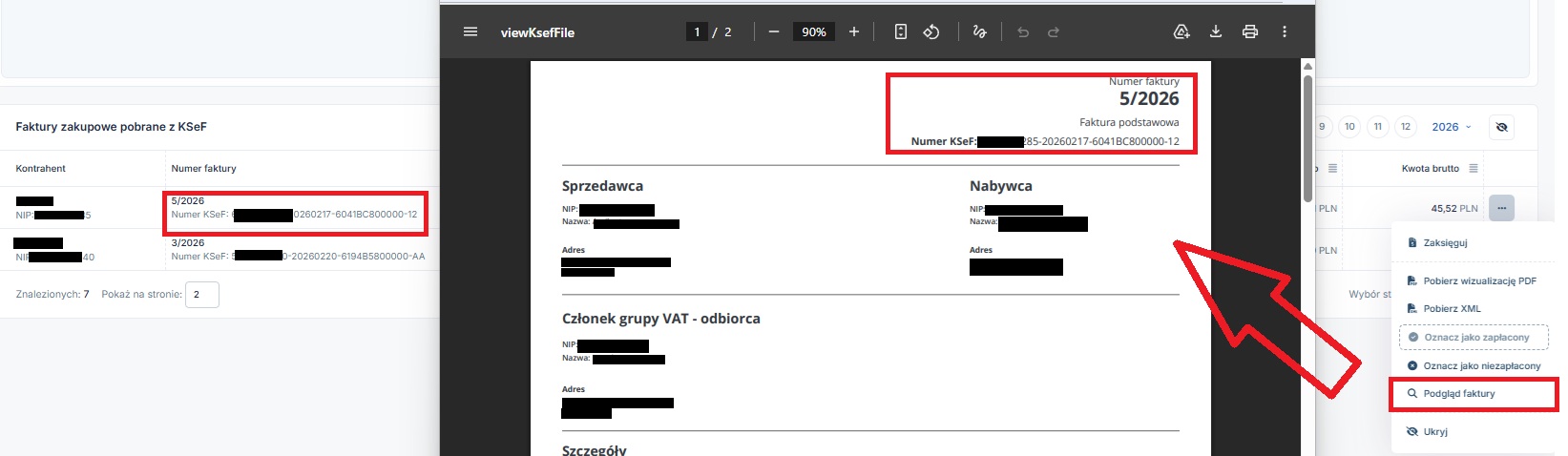Rotate the PDF document counterclockwise
This screenshot has width=1568, height=456.
pyautogui.click(x=931, y=31)
